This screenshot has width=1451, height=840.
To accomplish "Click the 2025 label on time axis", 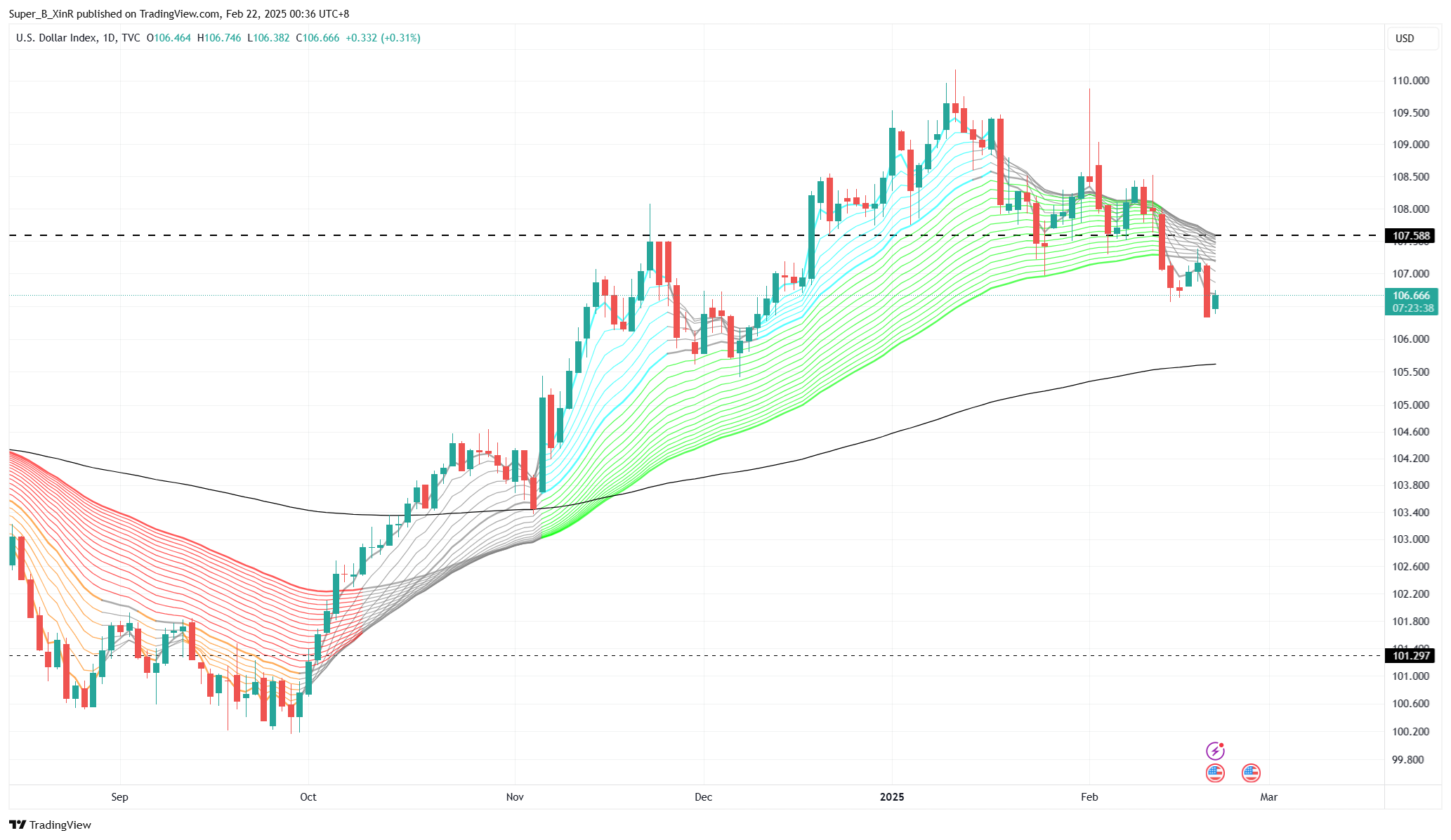I will [892, 797].
